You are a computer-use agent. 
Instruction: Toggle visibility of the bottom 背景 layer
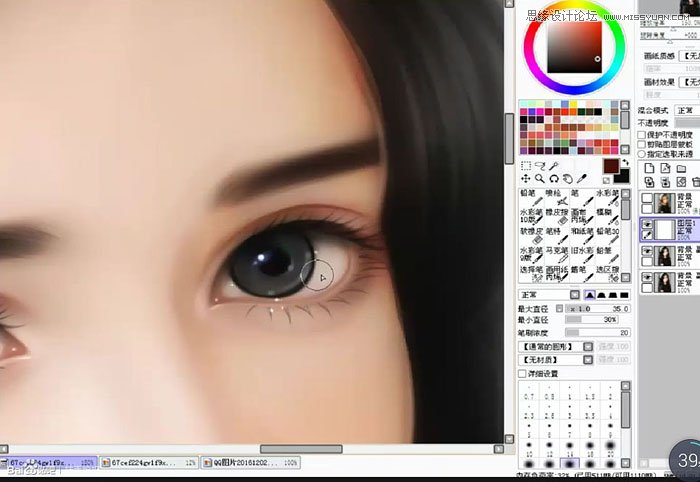[647, 278]
